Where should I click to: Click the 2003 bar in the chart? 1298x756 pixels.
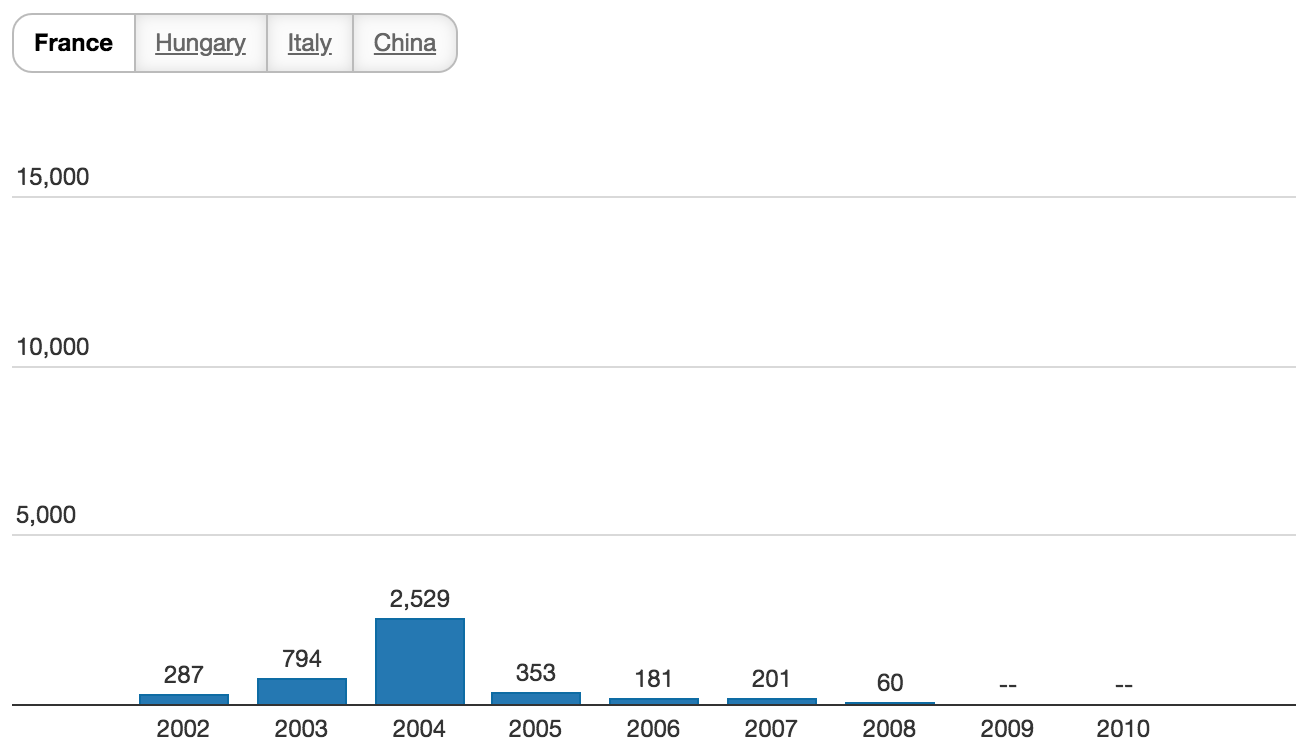302,691
